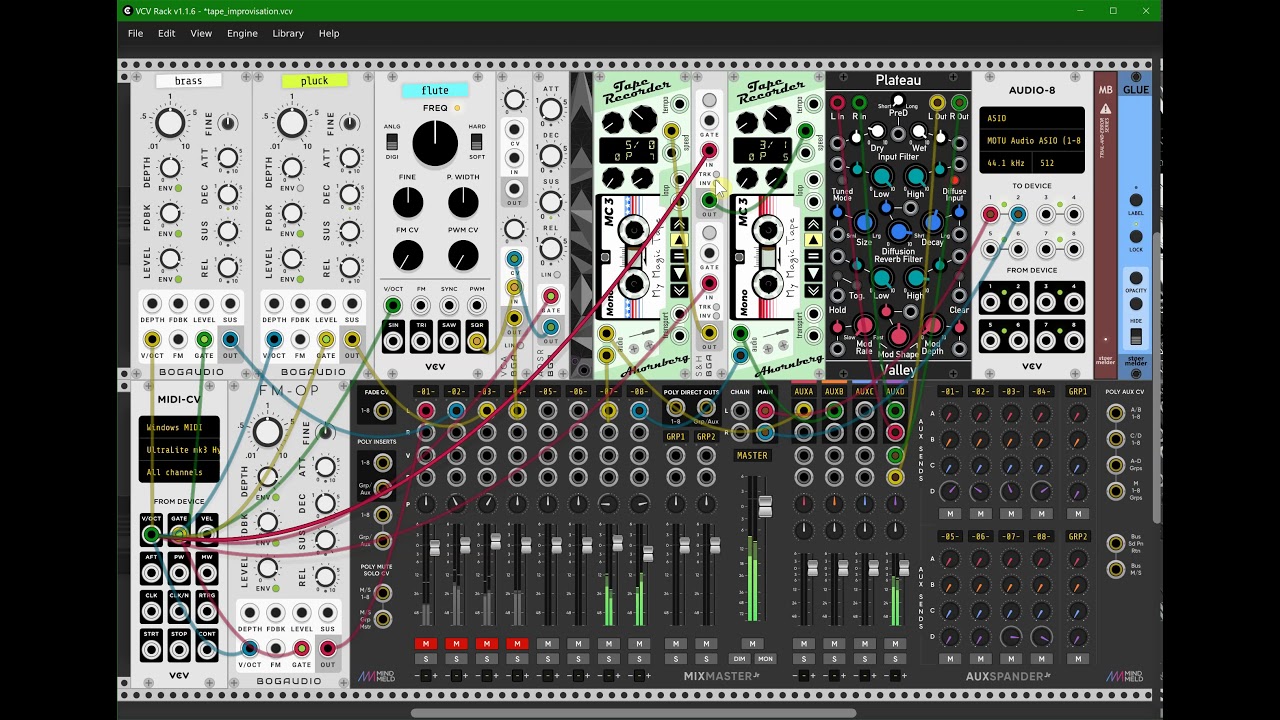The width and height of the screenshot is (1280, 720).
Task: Open the View menu
Action: 201,33
